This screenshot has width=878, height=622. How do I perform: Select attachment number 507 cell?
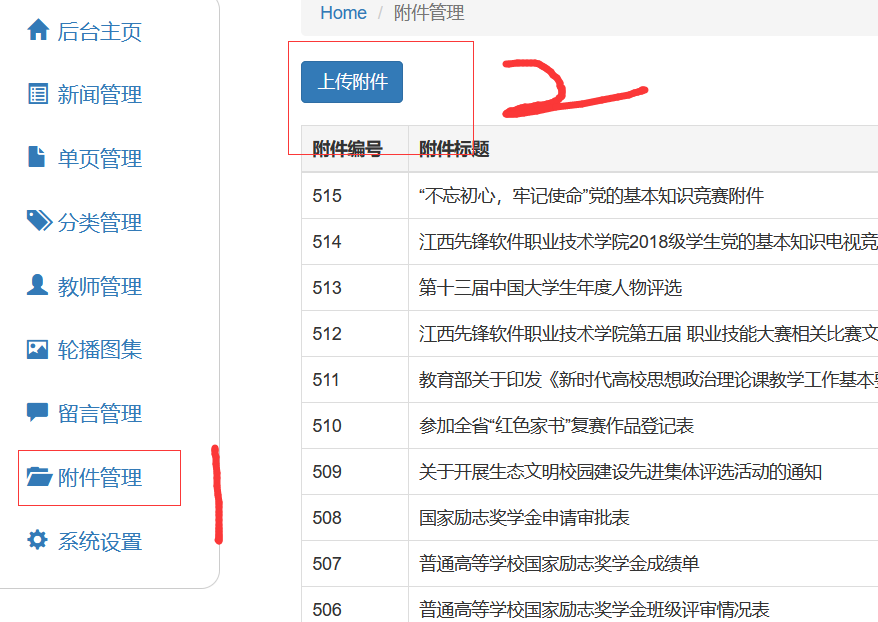[x=355, y=563]
